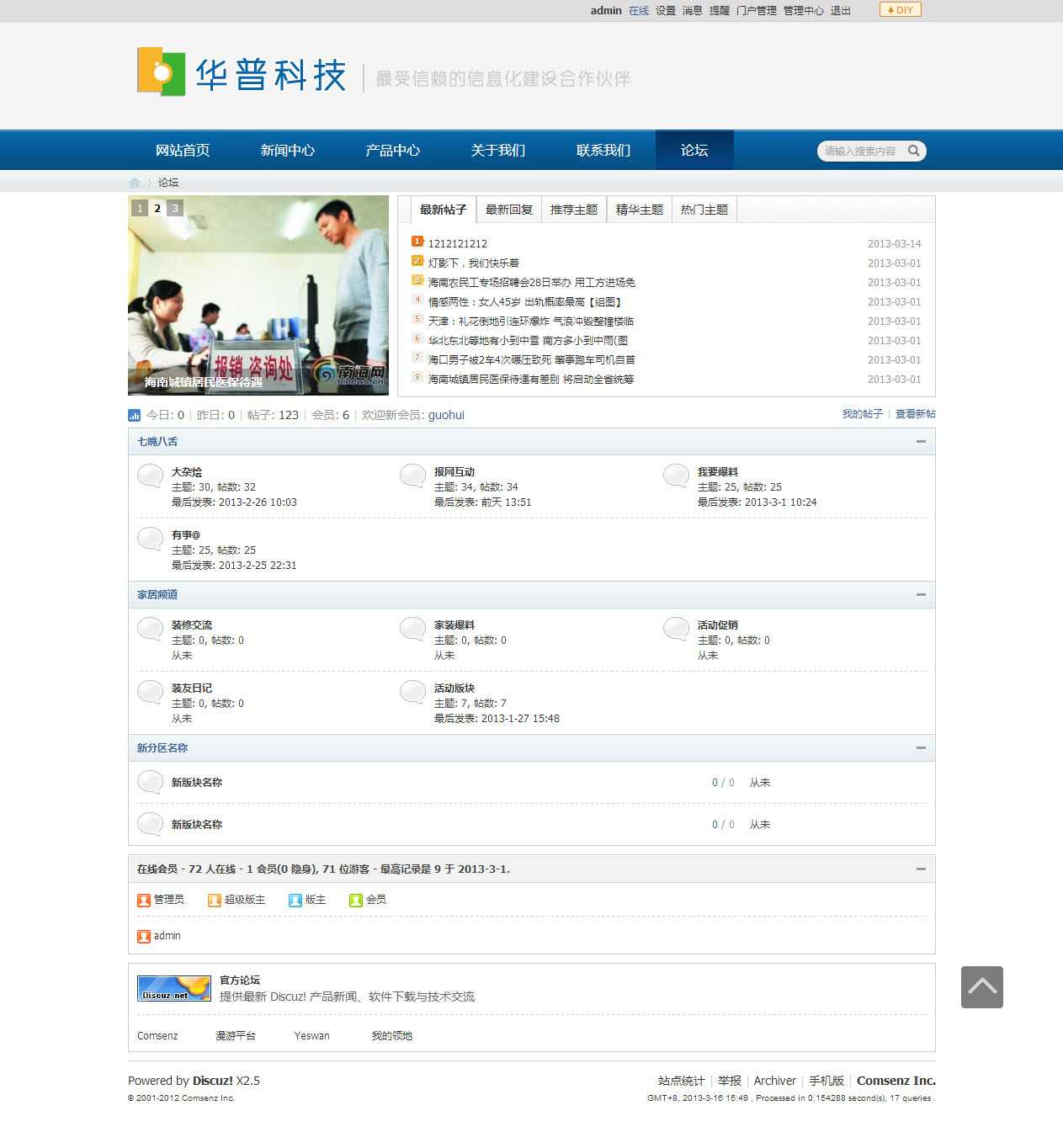Viewport: 1063px width, 1148px height.
Task: Open the 官方论坛 link
Action: pos(240,981)
